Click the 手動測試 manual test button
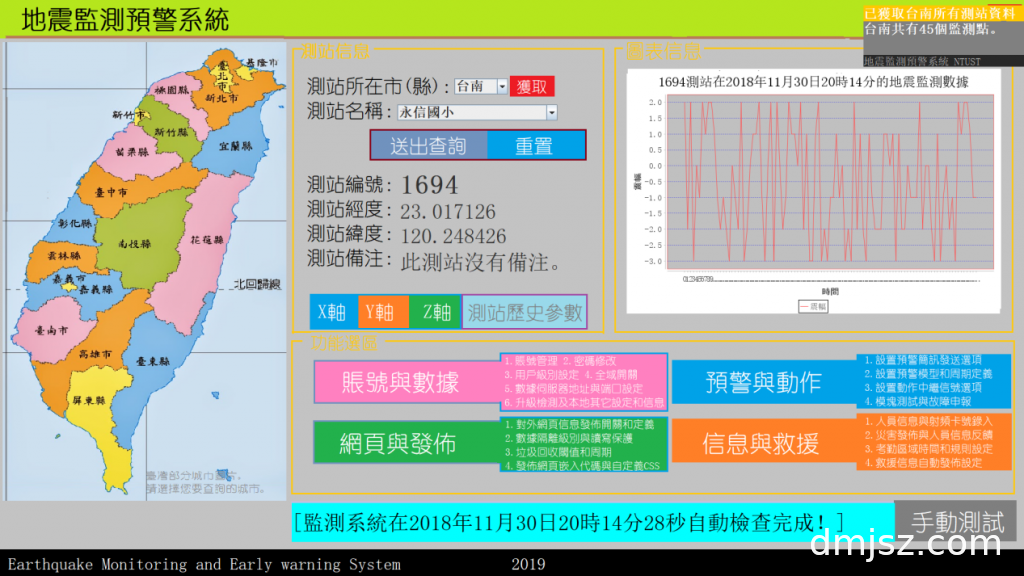This screenshot has width=1024, height=576. (956, 521)
